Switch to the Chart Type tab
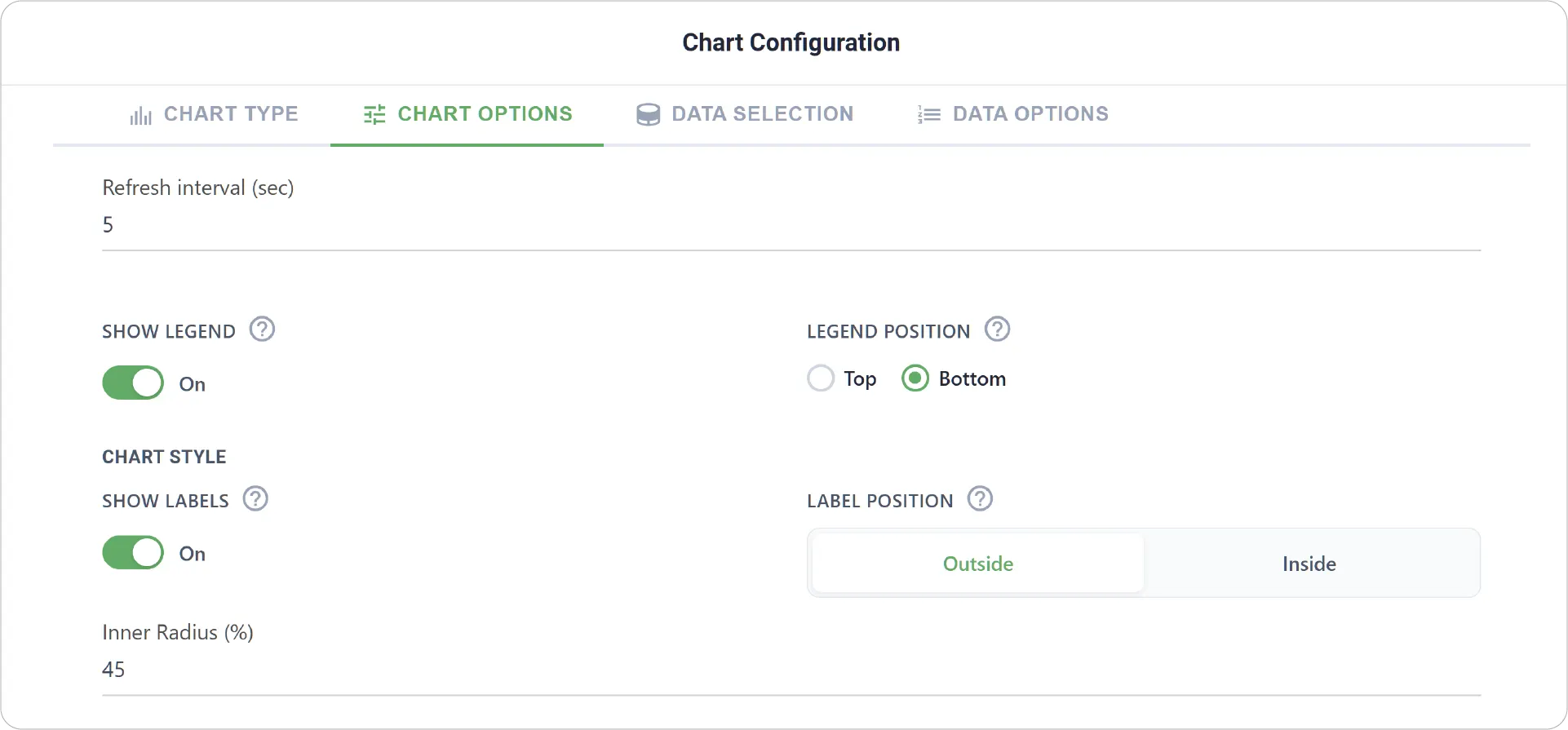The image size is (1568, 730). [x=215, y=114]
